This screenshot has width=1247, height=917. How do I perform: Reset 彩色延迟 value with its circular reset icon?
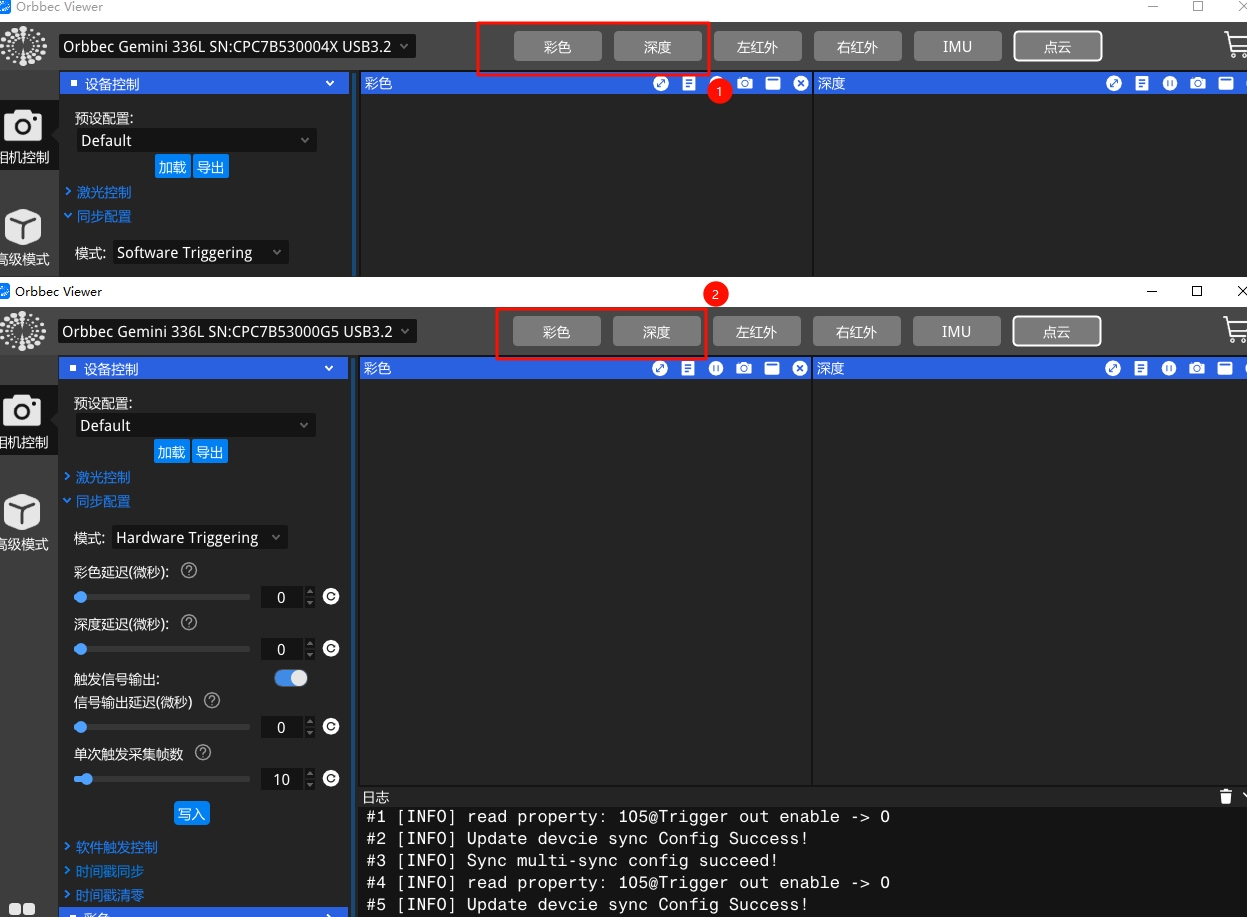pyautogui.click(x=331, y=597)
